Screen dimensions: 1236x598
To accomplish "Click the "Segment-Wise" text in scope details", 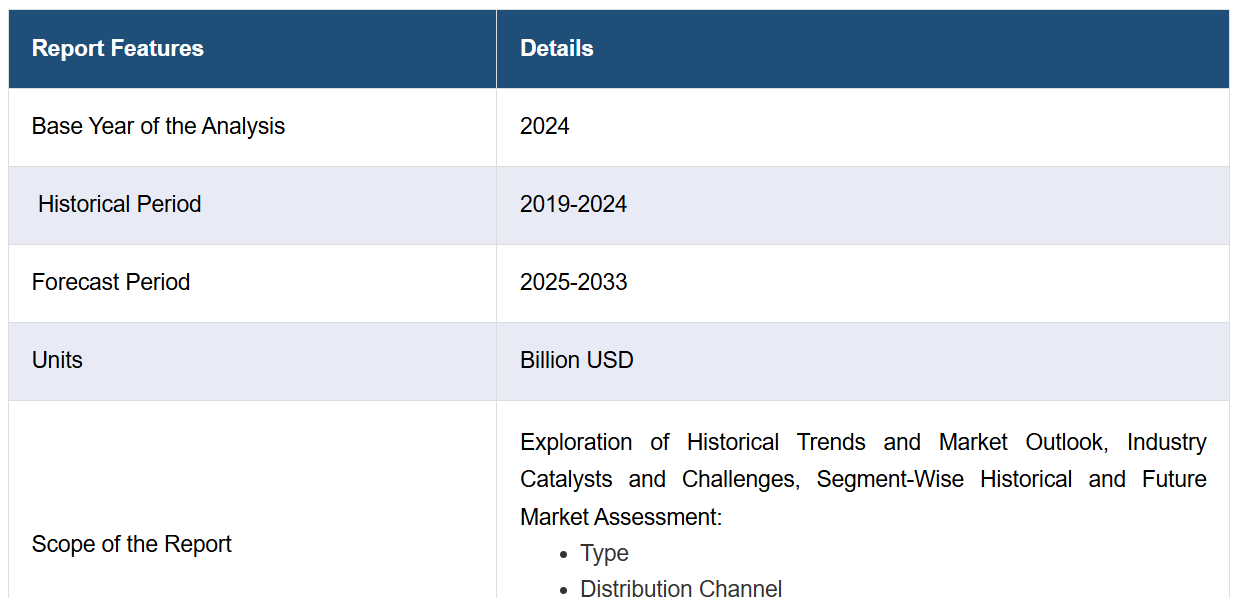I will pyautogui.click(x=890, y=479).
